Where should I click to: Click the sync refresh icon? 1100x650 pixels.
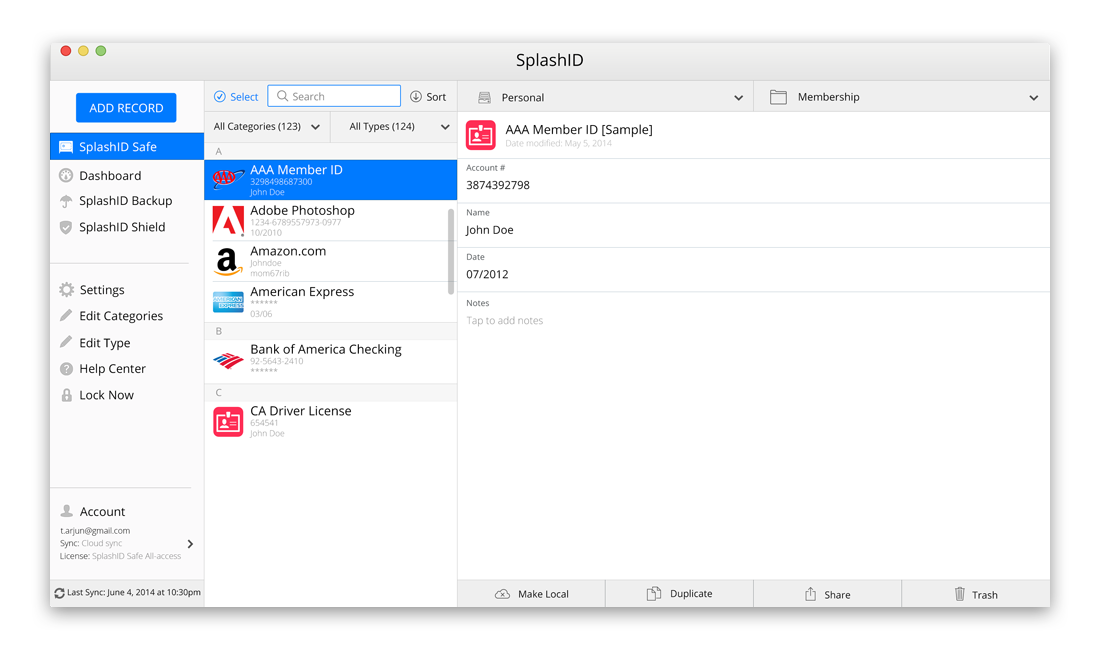60,593
